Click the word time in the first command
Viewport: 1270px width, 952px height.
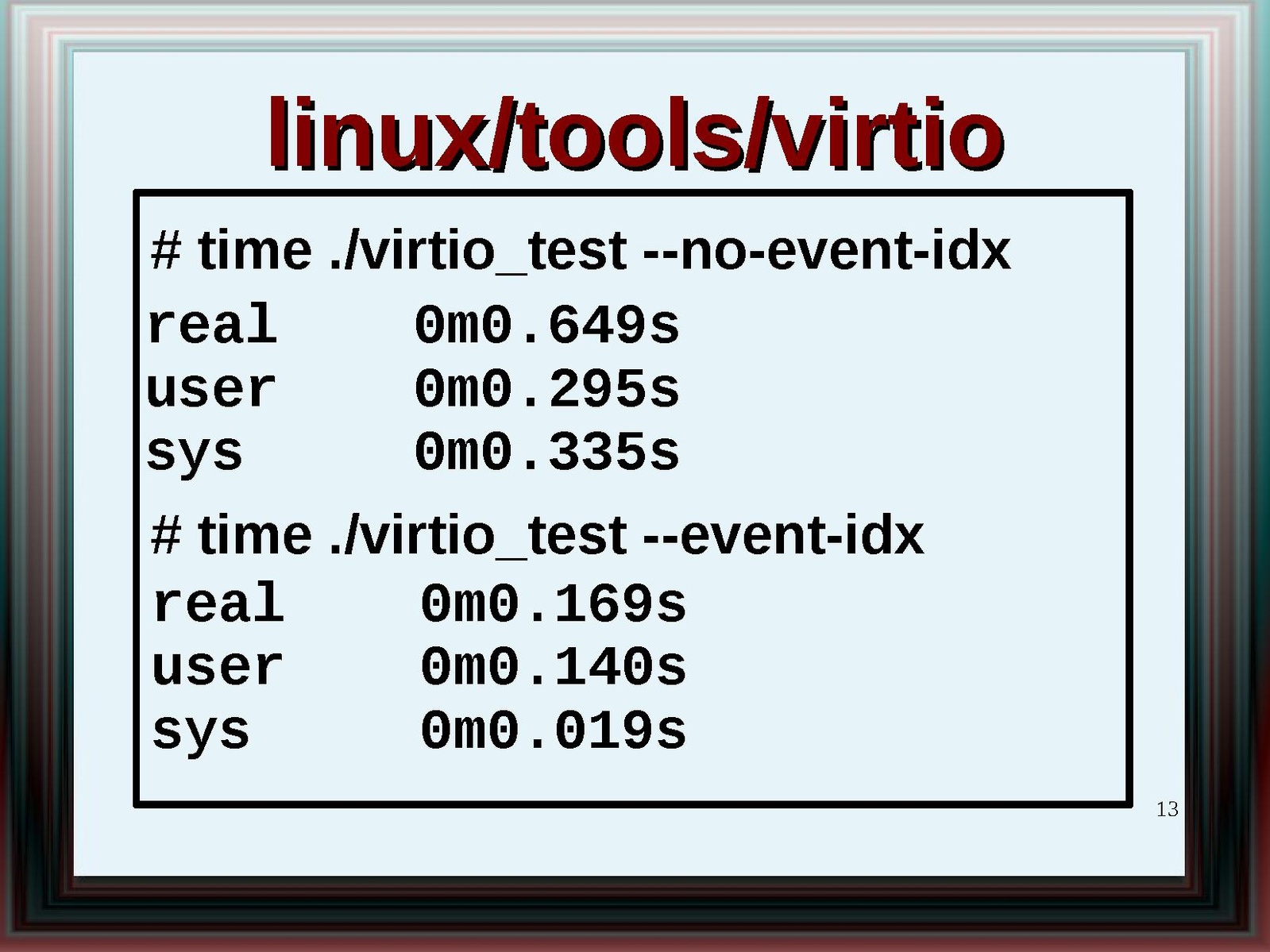[x=254, y=251]
